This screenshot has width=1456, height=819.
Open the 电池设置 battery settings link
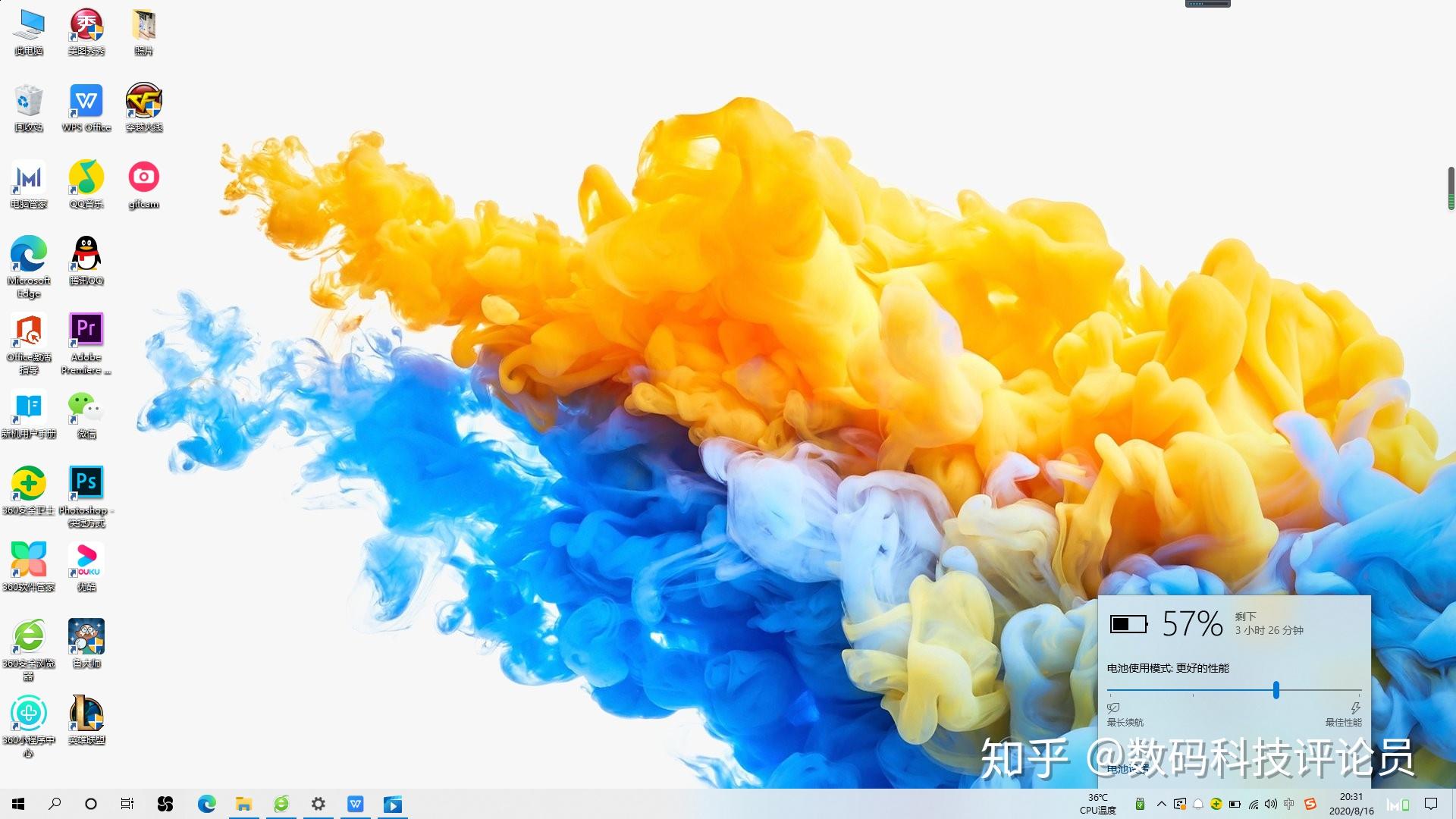1128,769
